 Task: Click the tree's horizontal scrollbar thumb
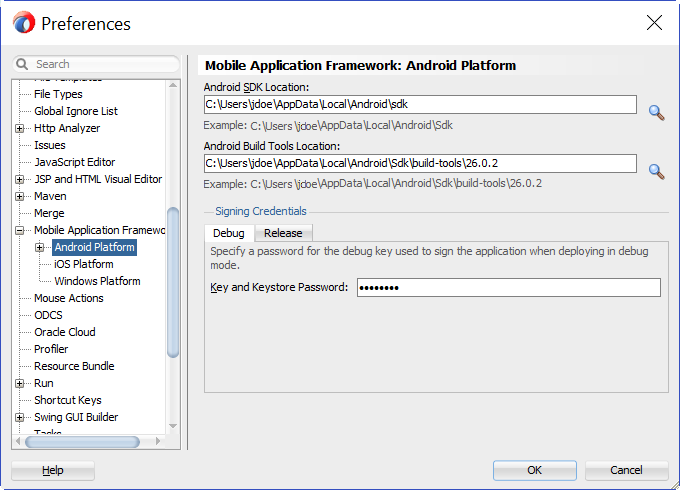click(82, 442)
